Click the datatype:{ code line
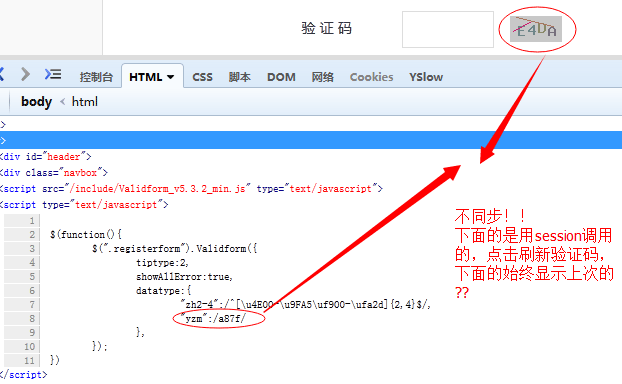 163,291
